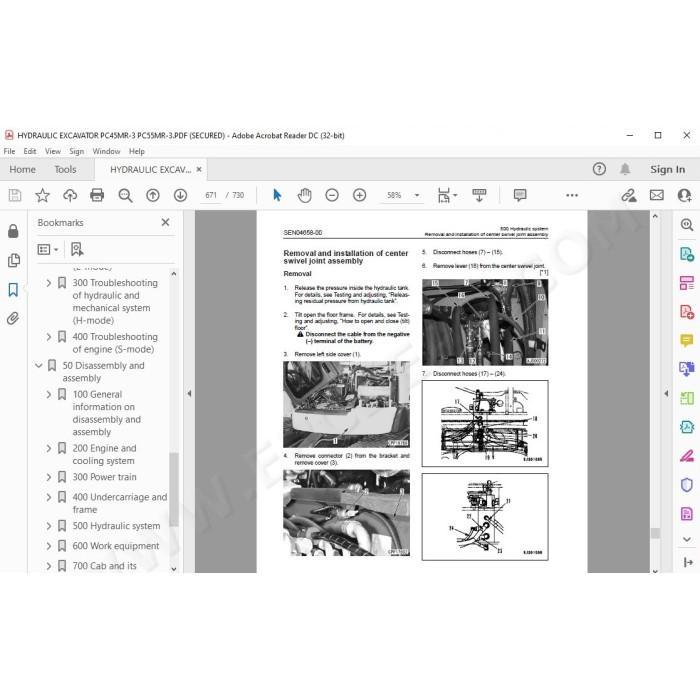Expand 300 Troubleshooting hydraulic bookmark
Screen dimensions: 700x700
pos(49,283)
